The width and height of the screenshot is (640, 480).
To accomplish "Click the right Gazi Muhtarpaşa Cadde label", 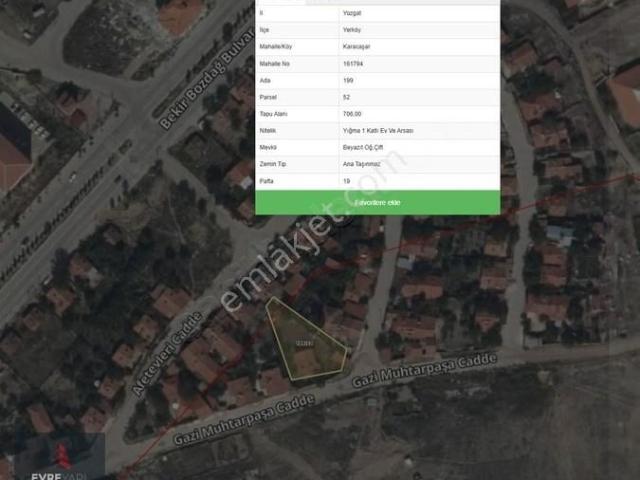I will pyautogui.click(x=424, y=371).
